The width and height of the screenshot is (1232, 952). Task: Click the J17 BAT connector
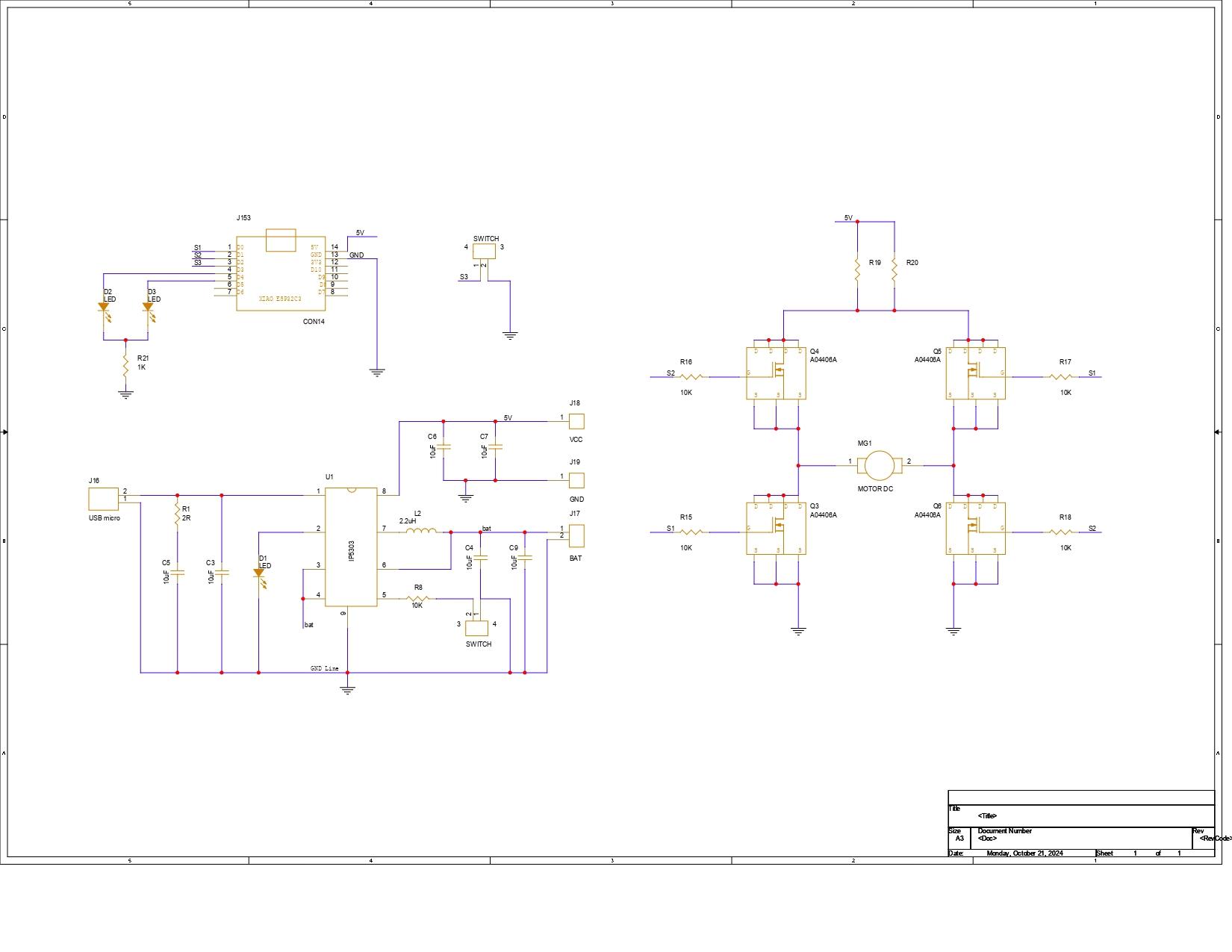coord(576,535)
